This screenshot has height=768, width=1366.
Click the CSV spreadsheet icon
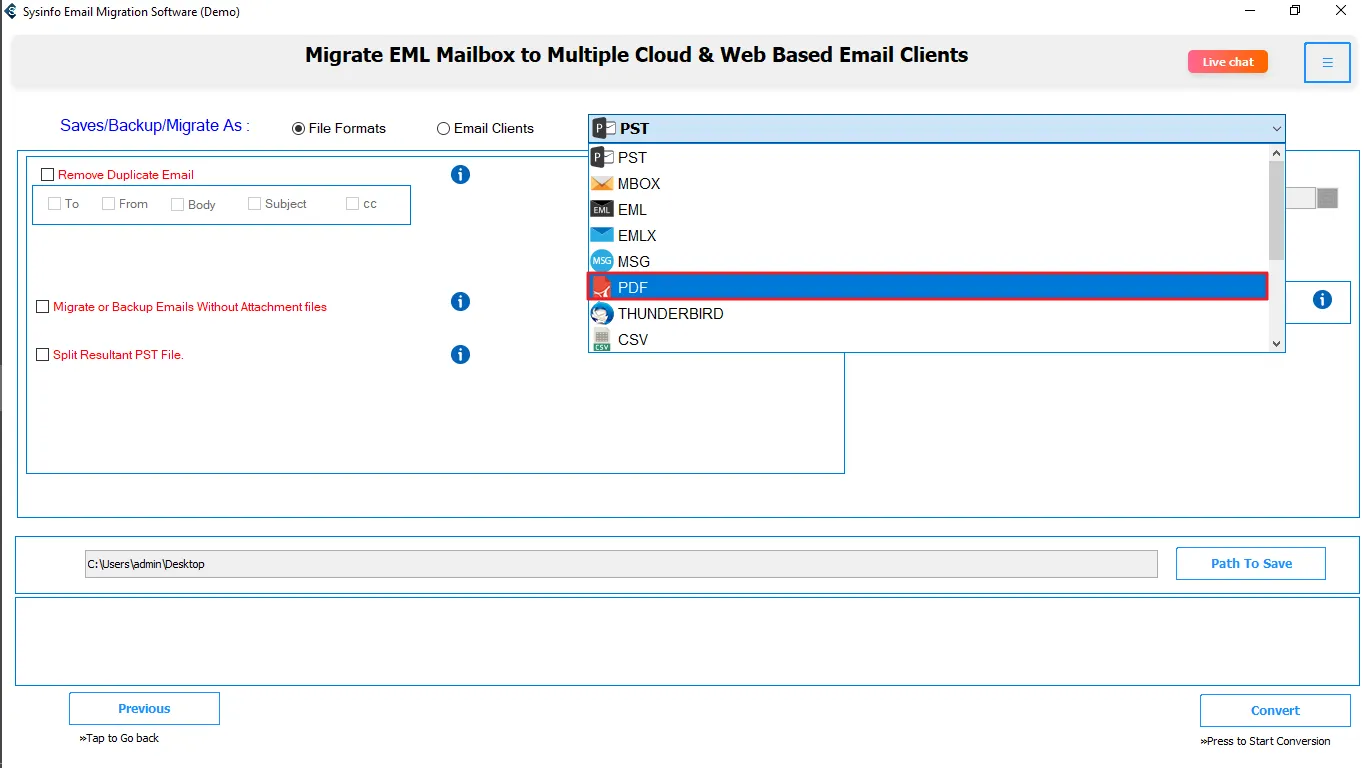pyautogui.click(x=602, y=340)
